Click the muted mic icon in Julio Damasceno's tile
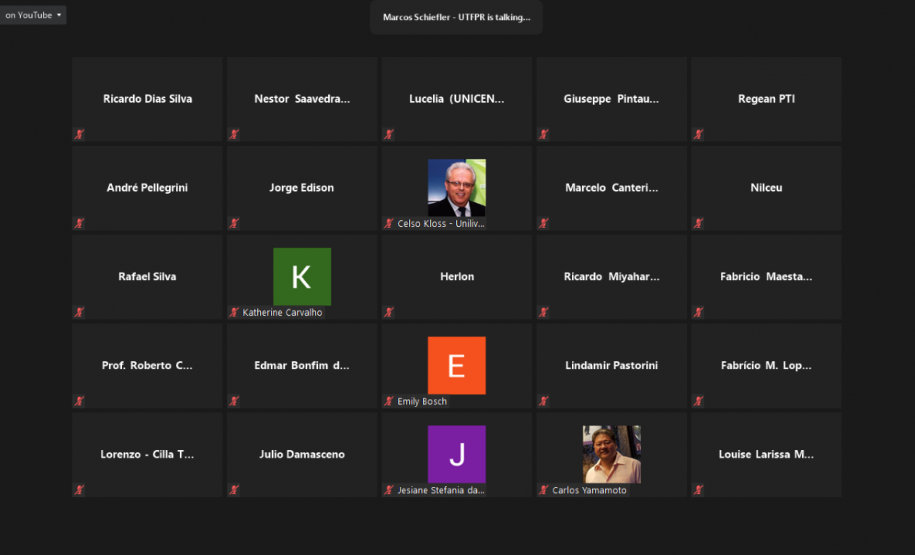 [x=234, y=490]
